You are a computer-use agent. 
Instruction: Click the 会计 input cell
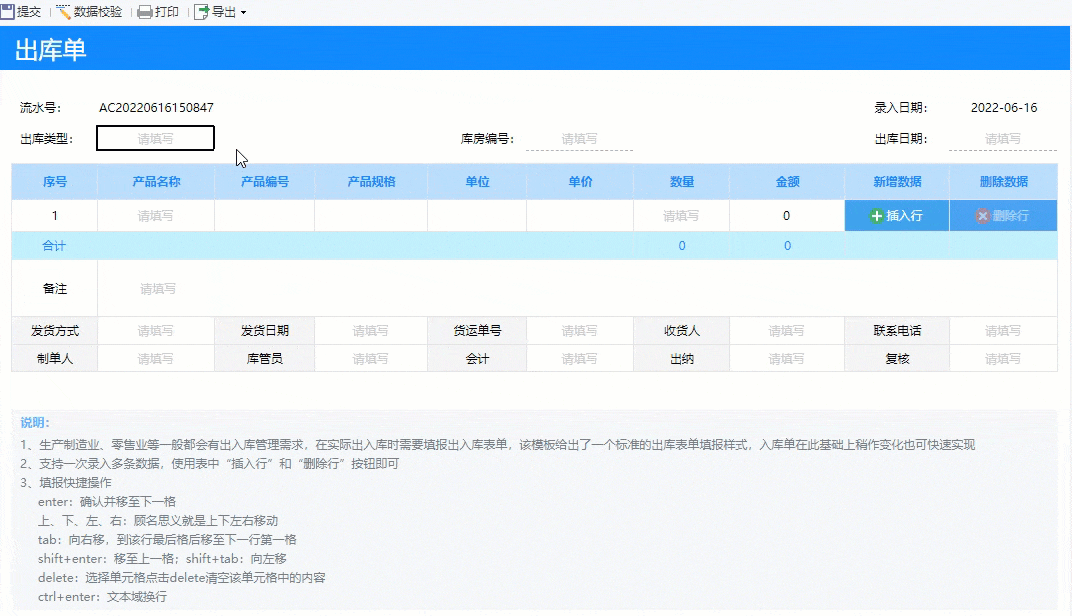(x=580, y=358)
